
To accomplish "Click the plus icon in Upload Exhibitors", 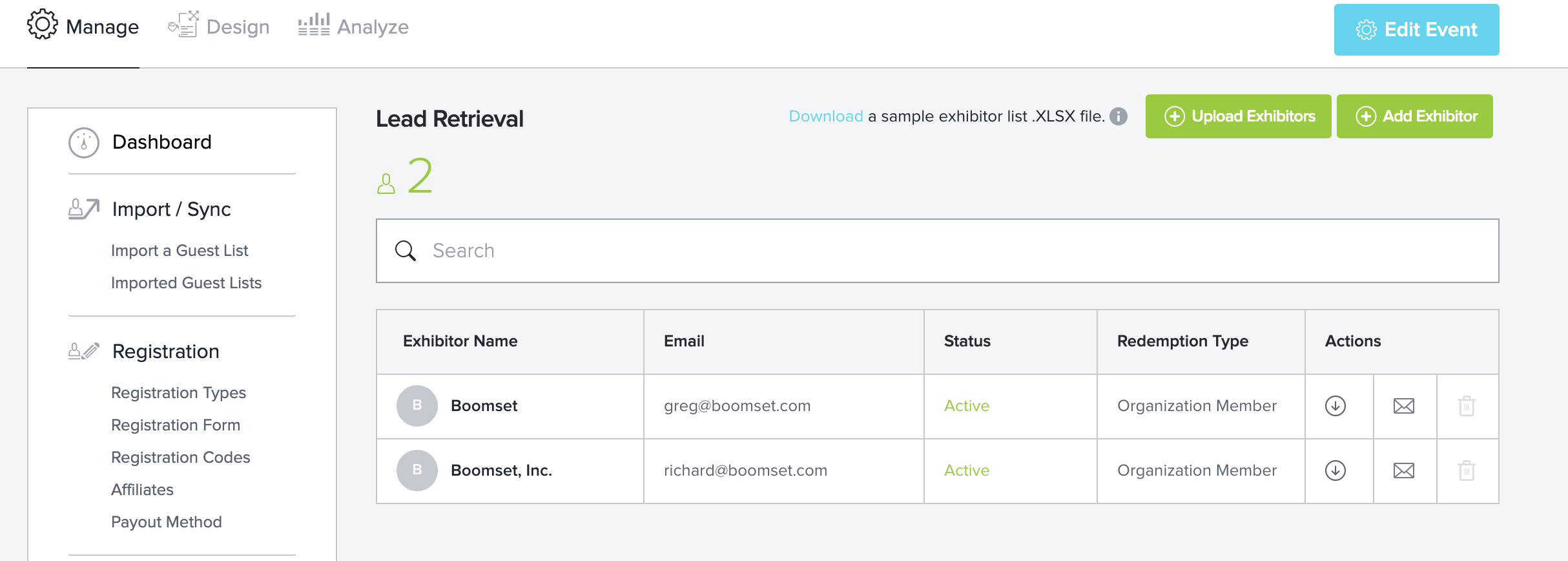I will 1175,116.
